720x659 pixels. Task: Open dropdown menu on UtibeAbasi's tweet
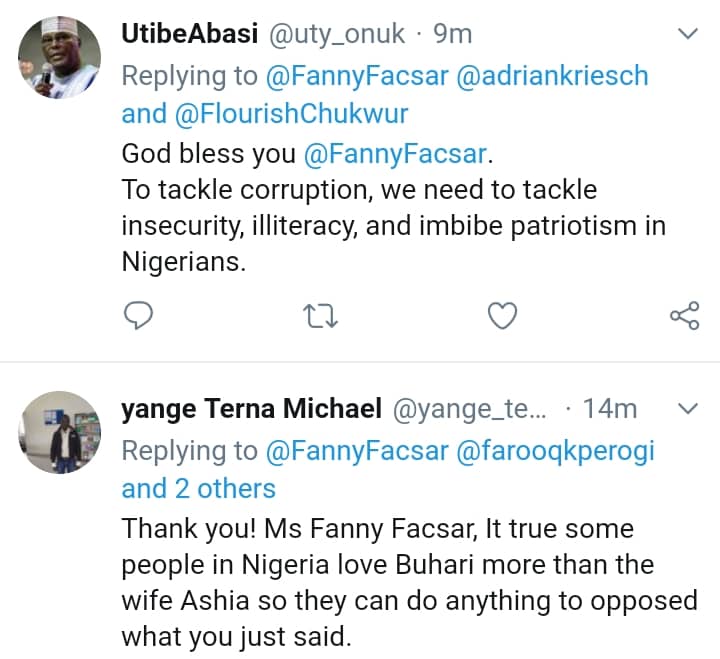(688, 35)
